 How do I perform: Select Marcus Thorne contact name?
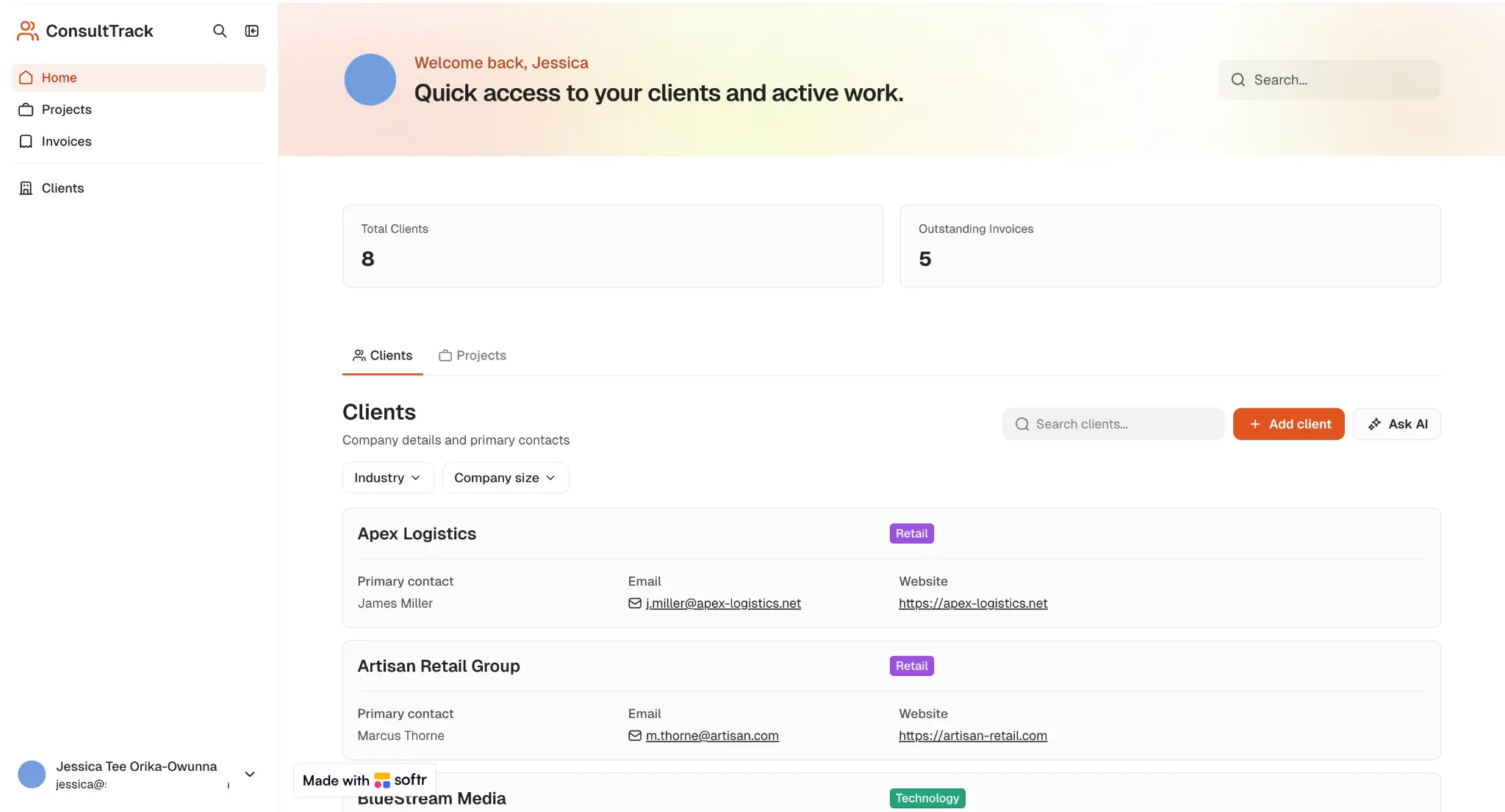[x=401, y=736]
